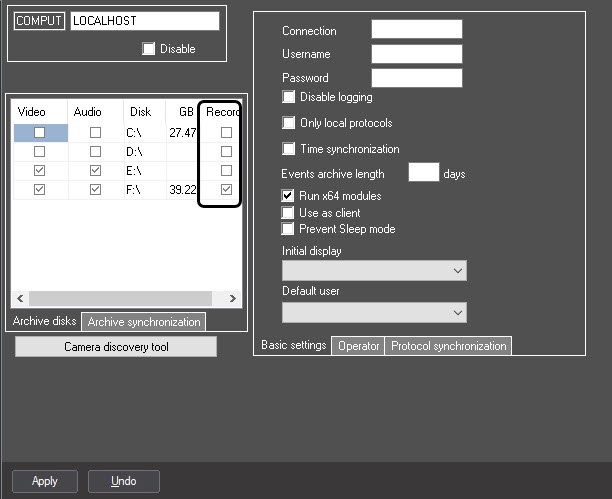This screenshot has width=612, height=499.
Task: Toggle the Disable checkbox under LOCALHOST
Action: point(149,49)
